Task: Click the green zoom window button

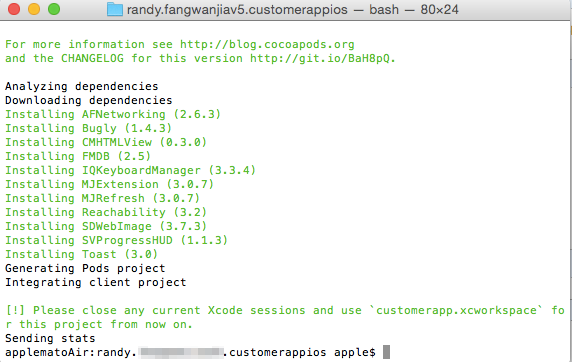Action: coord(54,9)
